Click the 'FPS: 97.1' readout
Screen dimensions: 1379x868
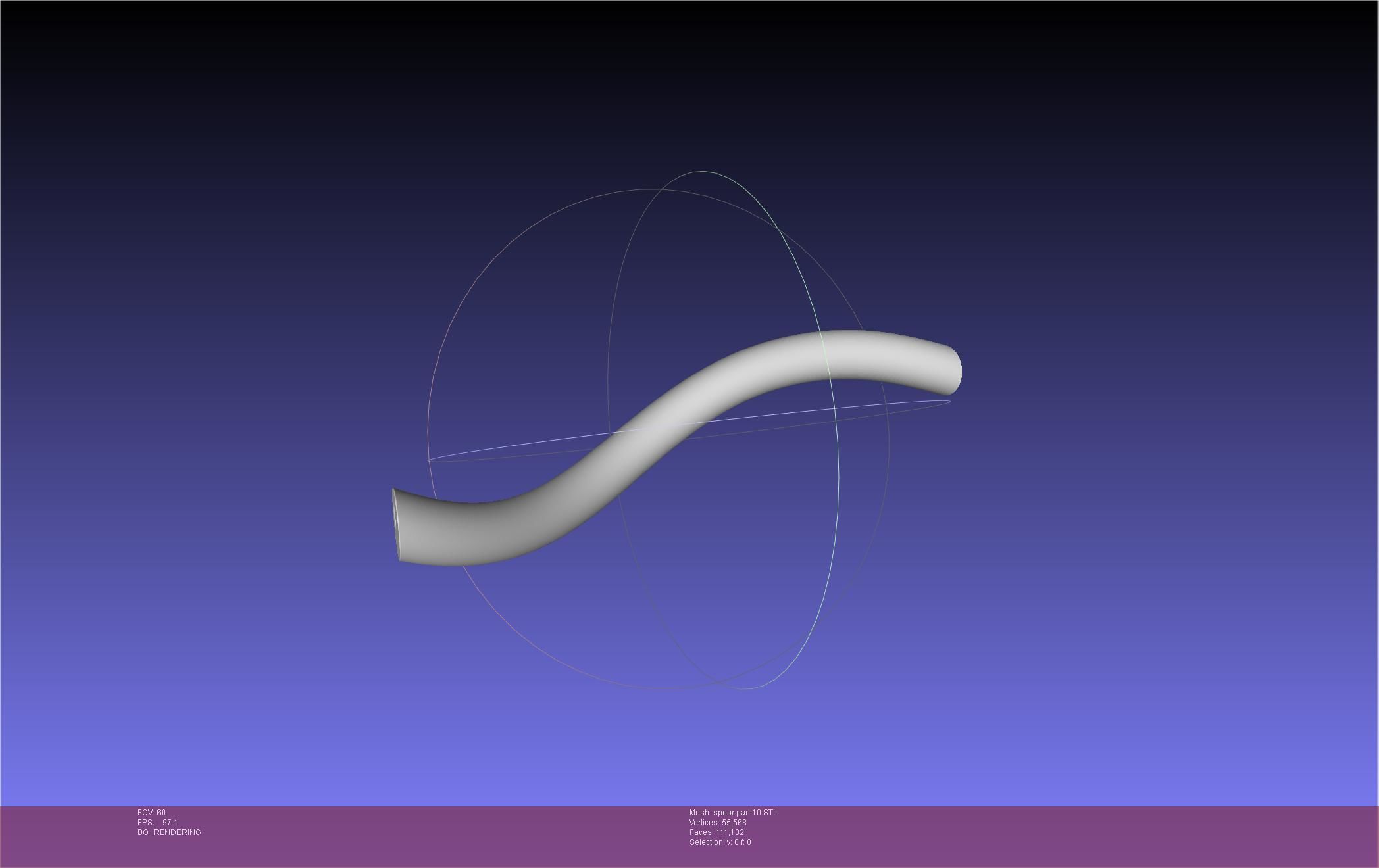pyautogui.click(x=157, y=823)
